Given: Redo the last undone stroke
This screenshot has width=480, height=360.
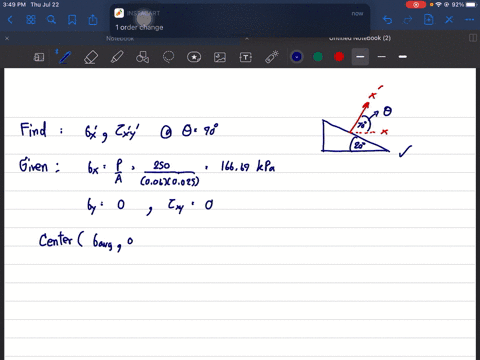Looking at the screenshot, I should point(408,20).
